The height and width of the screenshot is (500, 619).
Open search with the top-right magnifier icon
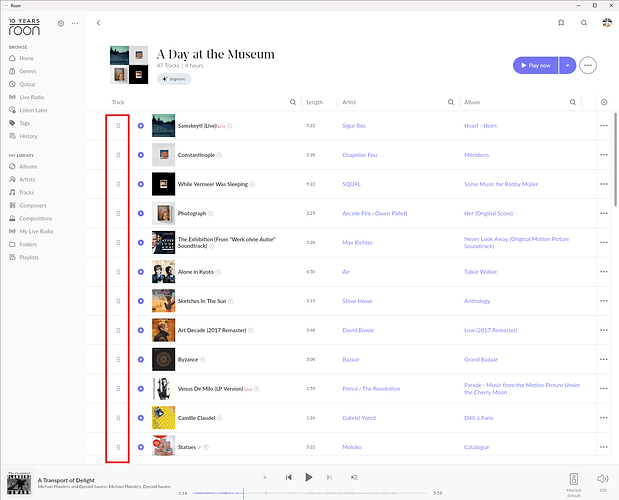[584, 22]
